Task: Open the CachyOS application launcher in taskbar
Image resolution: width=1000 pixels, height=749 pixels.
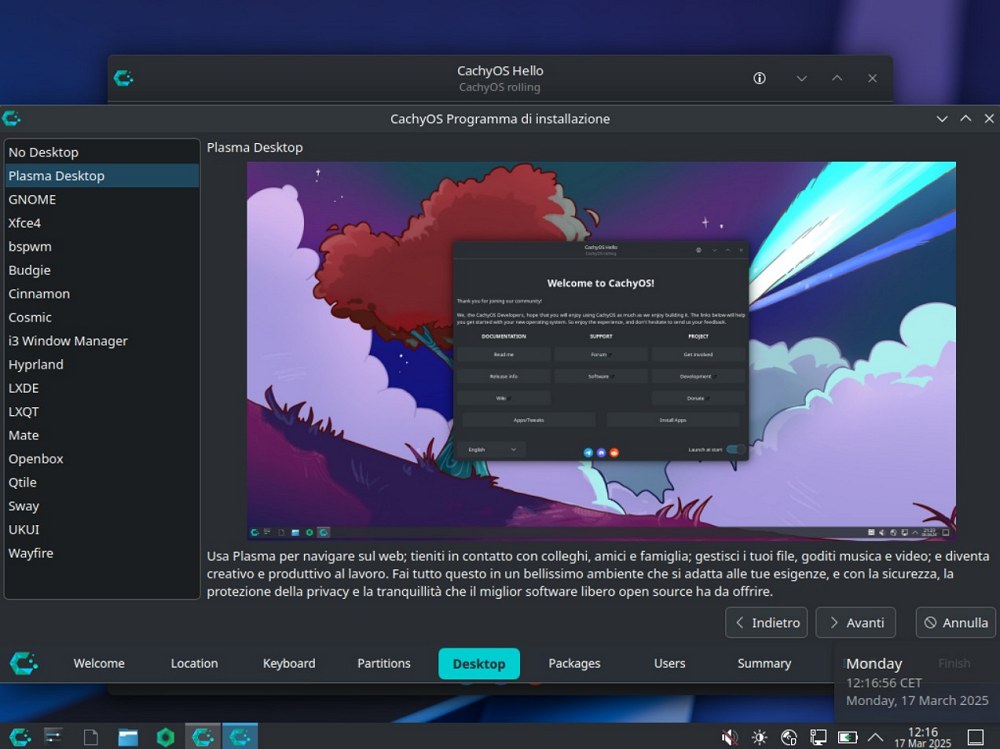Action: 19,737
